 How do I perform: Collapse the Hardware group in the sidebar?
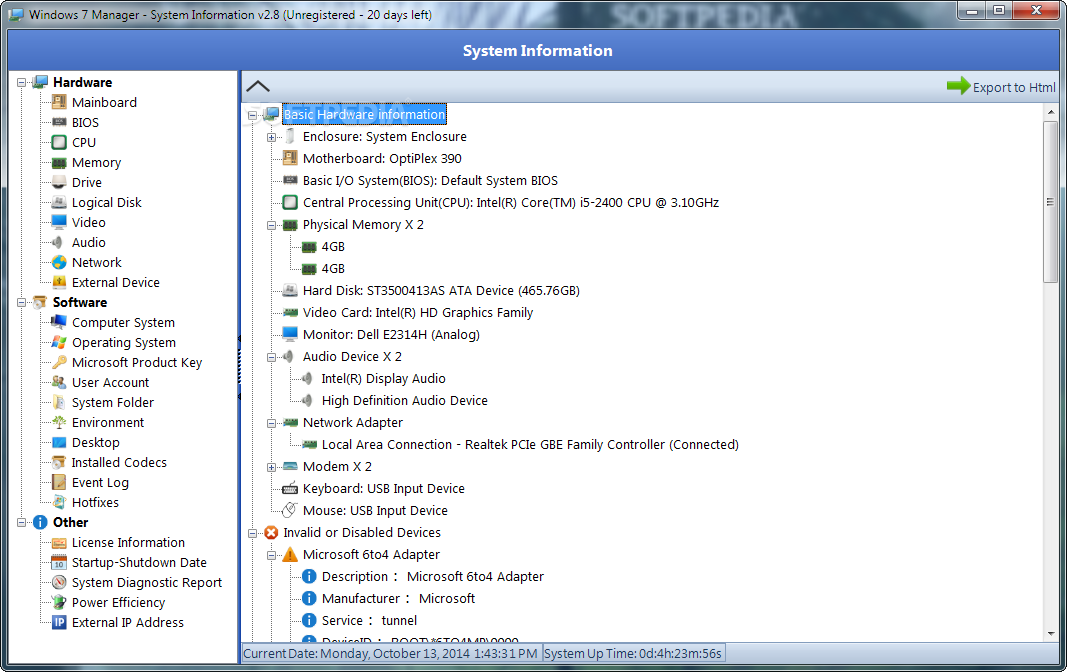(22, 82)
